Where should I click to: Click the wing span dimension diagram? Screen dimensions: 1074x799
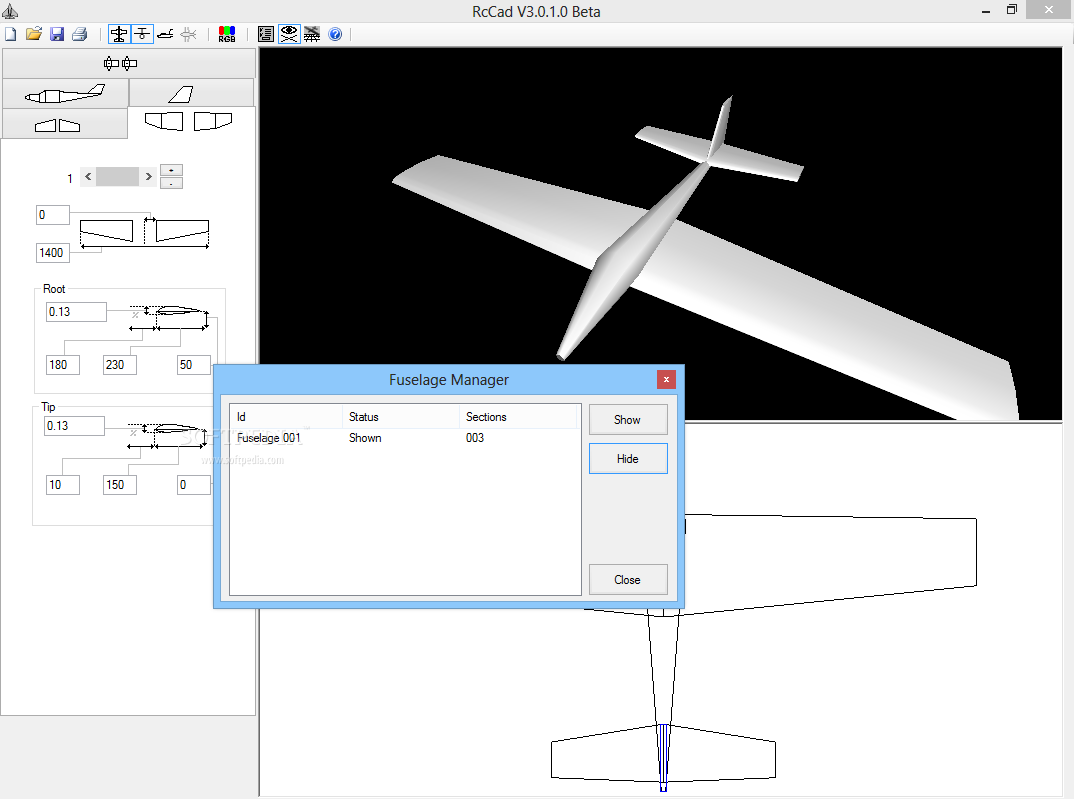[x=144, y=233]
